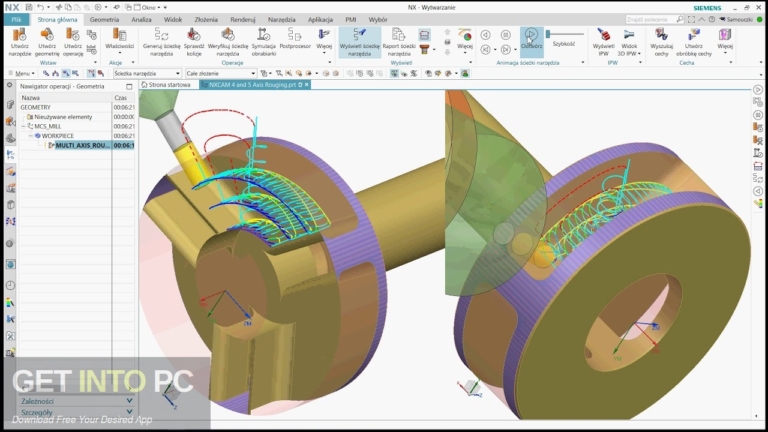The width and height of the screenshot is (768, 432).
Task: Collapse the MCS_MILL tree node
Action: click(x=23, y=126)
